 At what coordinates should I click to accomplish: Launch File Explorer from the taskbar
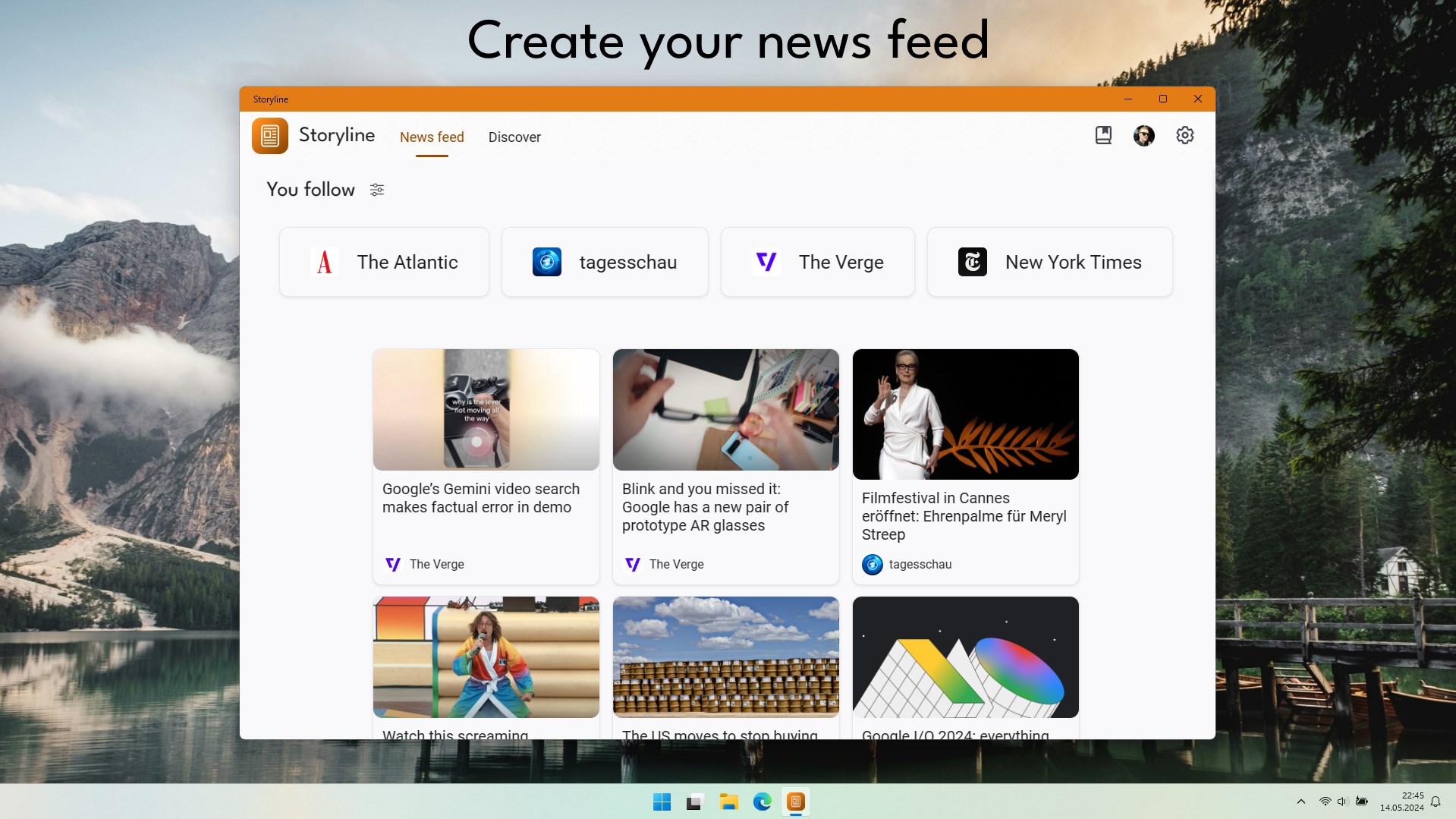point(729,802)
